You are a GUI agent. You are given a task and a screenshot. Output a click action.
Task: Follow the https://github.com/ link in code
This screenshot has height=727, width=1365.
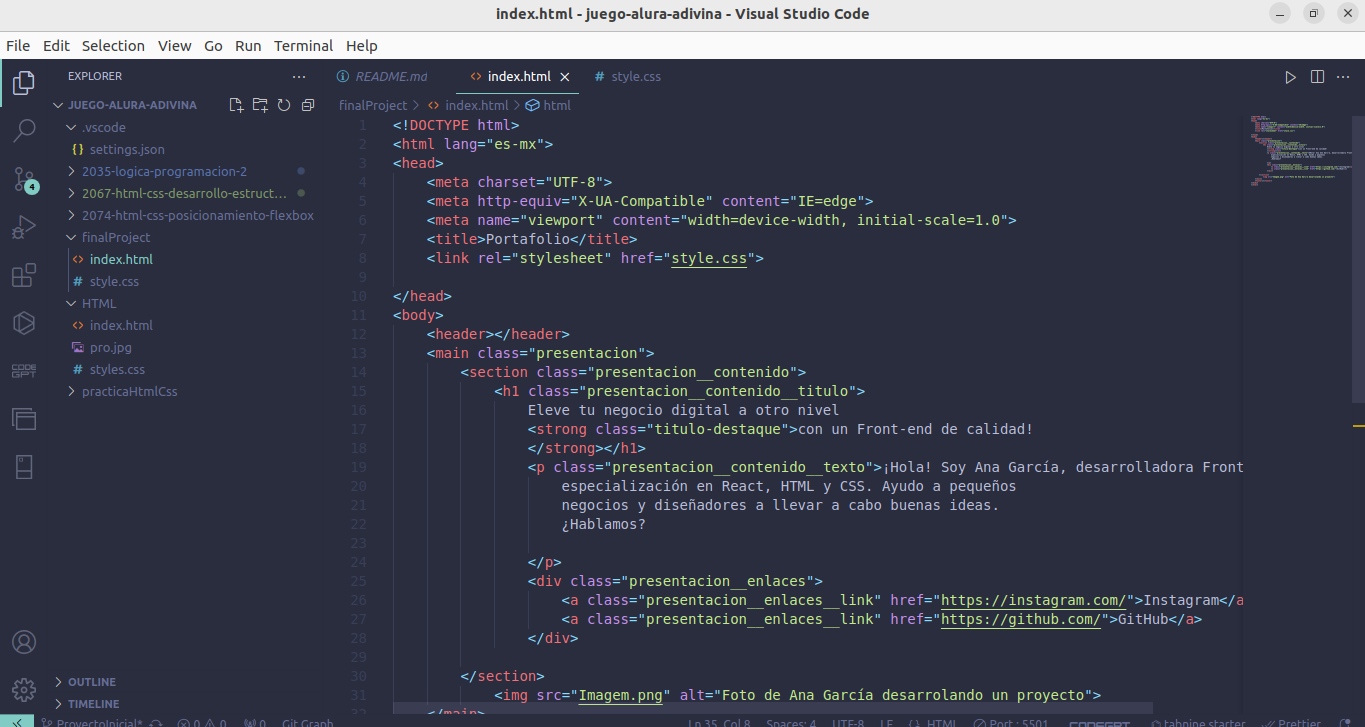pyautogui.click(x=1022, y=619)
